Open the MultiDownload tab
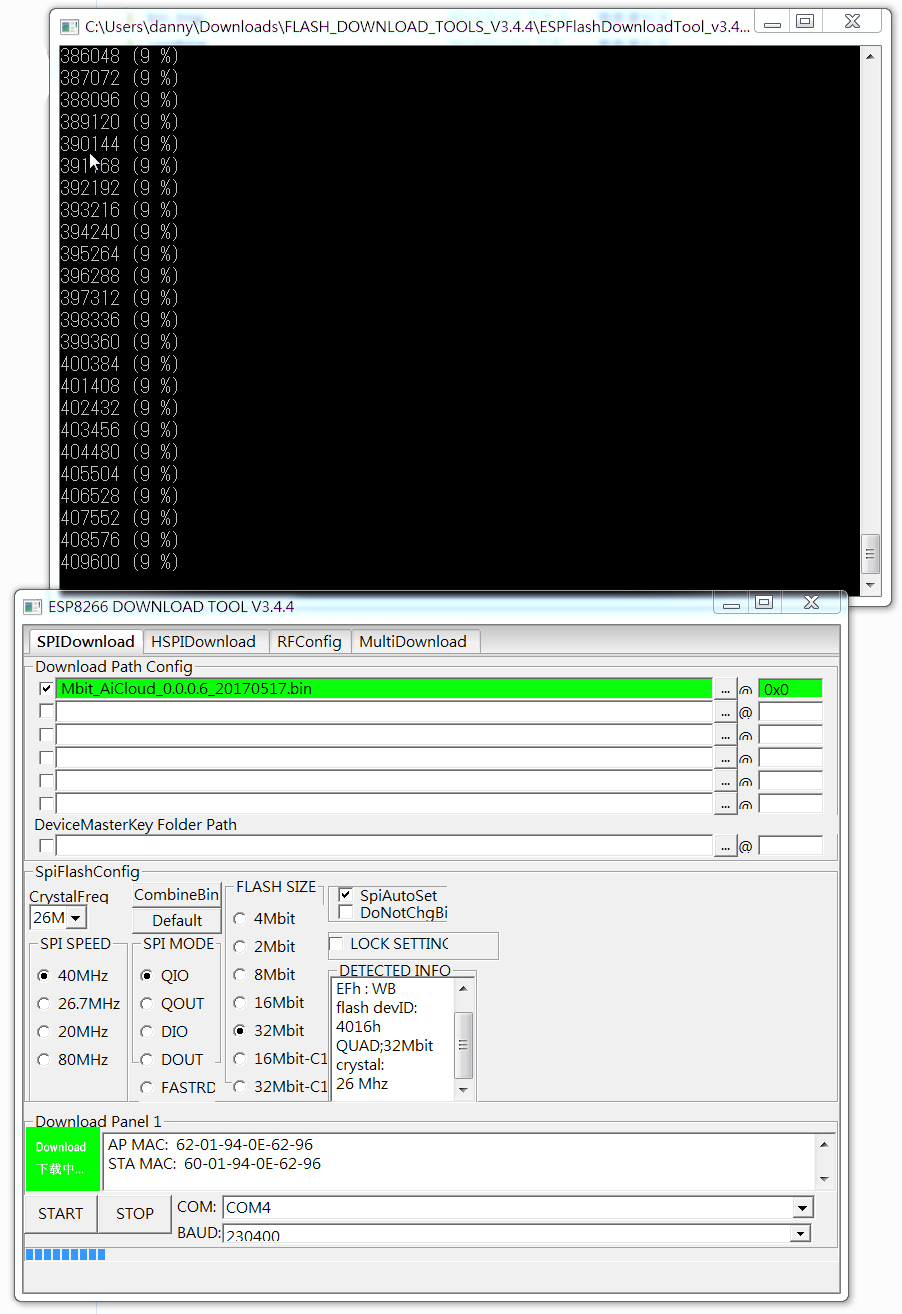 click(x=413, y=641)
